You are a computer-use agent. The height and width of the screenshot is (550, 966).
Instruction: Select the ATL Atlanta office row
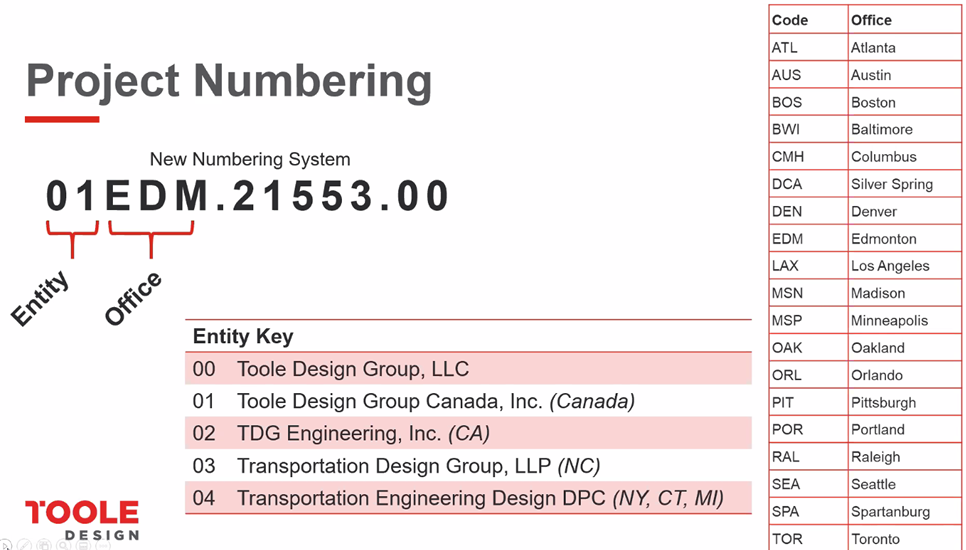pos(866,47)
